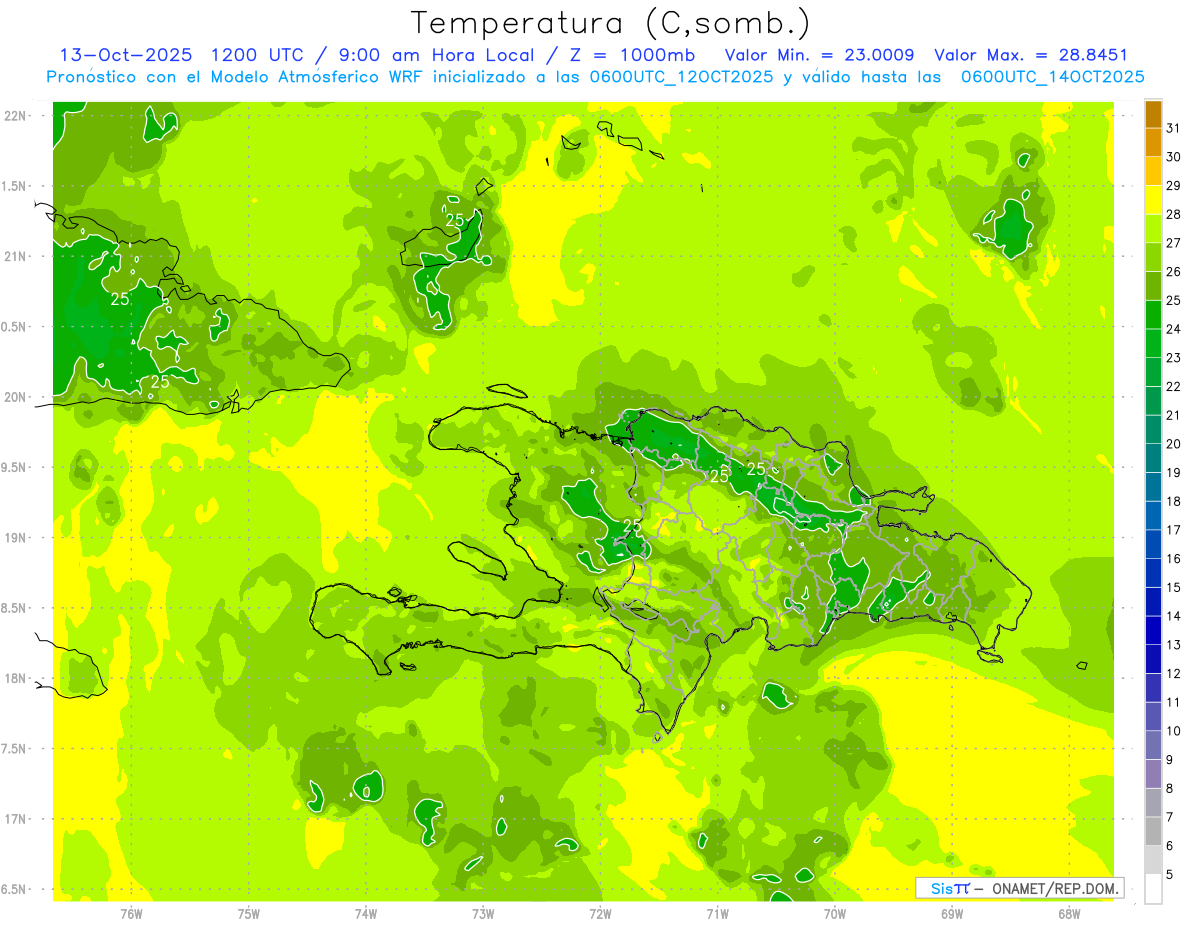Click the colorbar swatch between 30 and 31

tap(1153, 142)
